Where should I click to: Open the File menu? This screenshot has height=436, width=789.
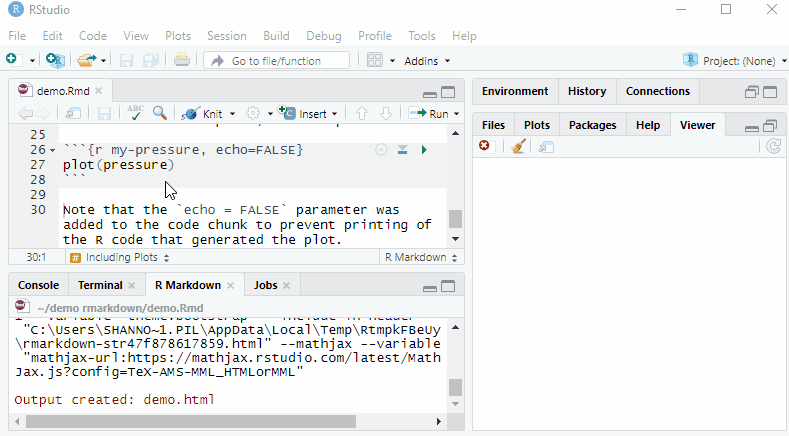pos(17,36)
